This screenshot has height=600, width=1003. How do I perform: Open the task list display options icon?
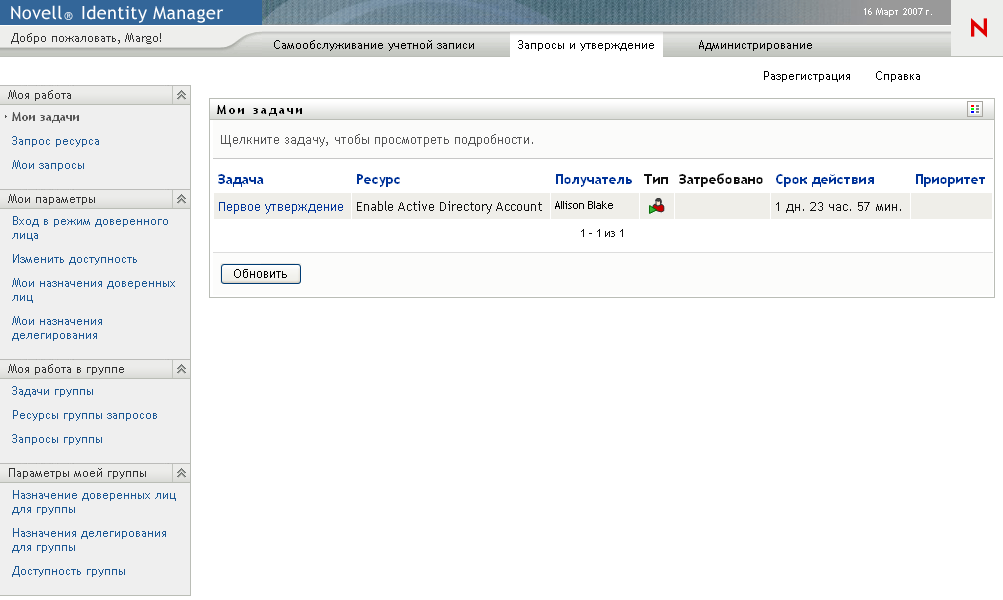[x=974, y=109]
